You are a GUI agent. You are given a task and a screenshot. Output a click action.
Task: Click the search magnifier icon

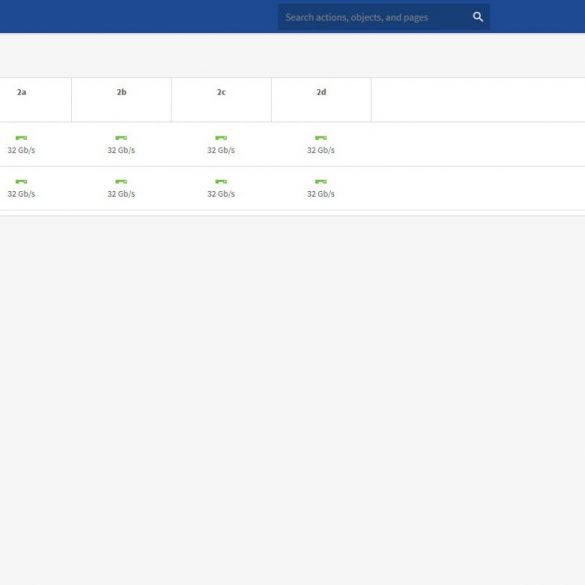coord(478,17)
